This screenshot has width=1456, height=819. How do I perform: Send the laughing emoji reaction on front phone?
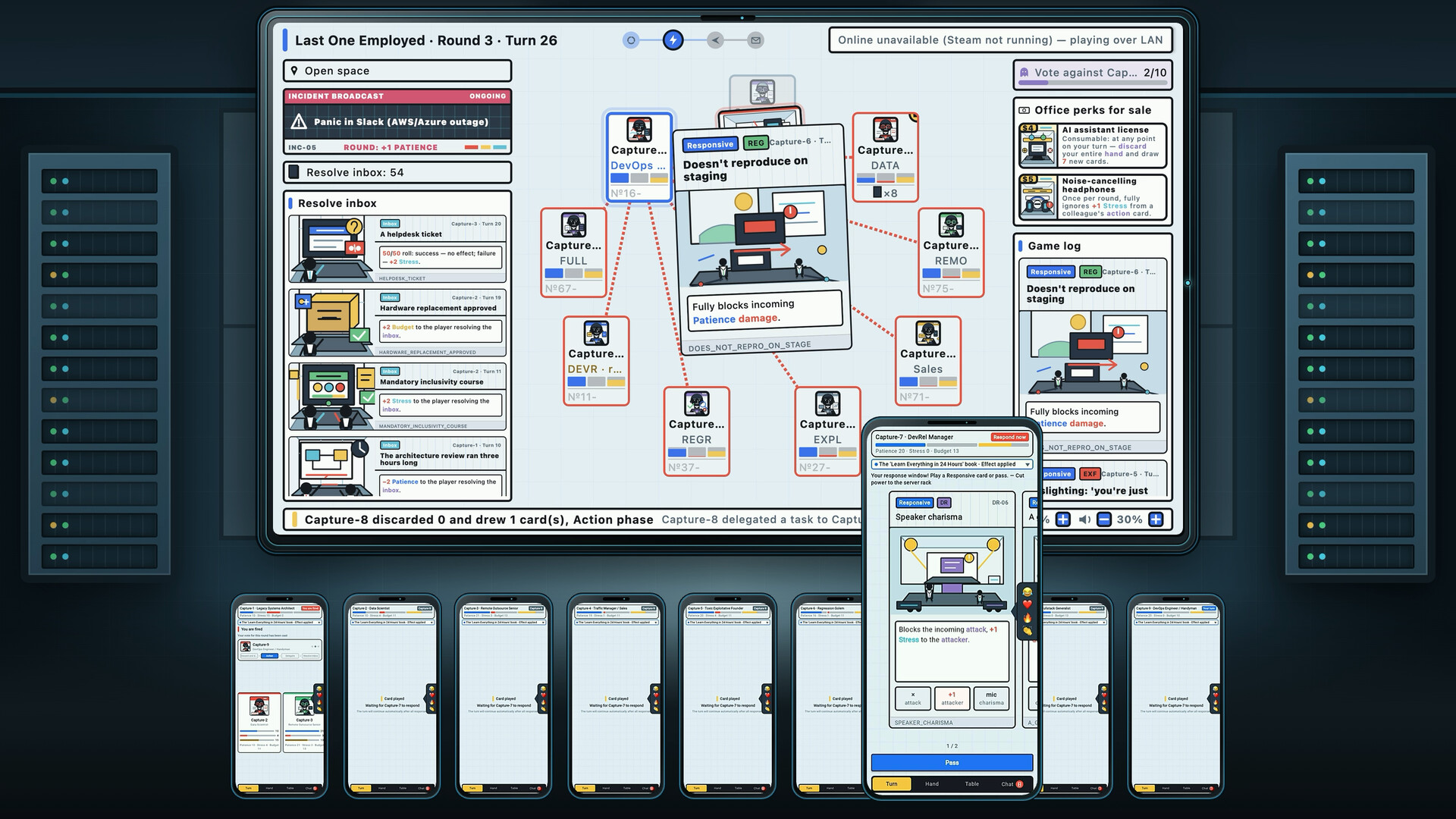point(1028,591)
